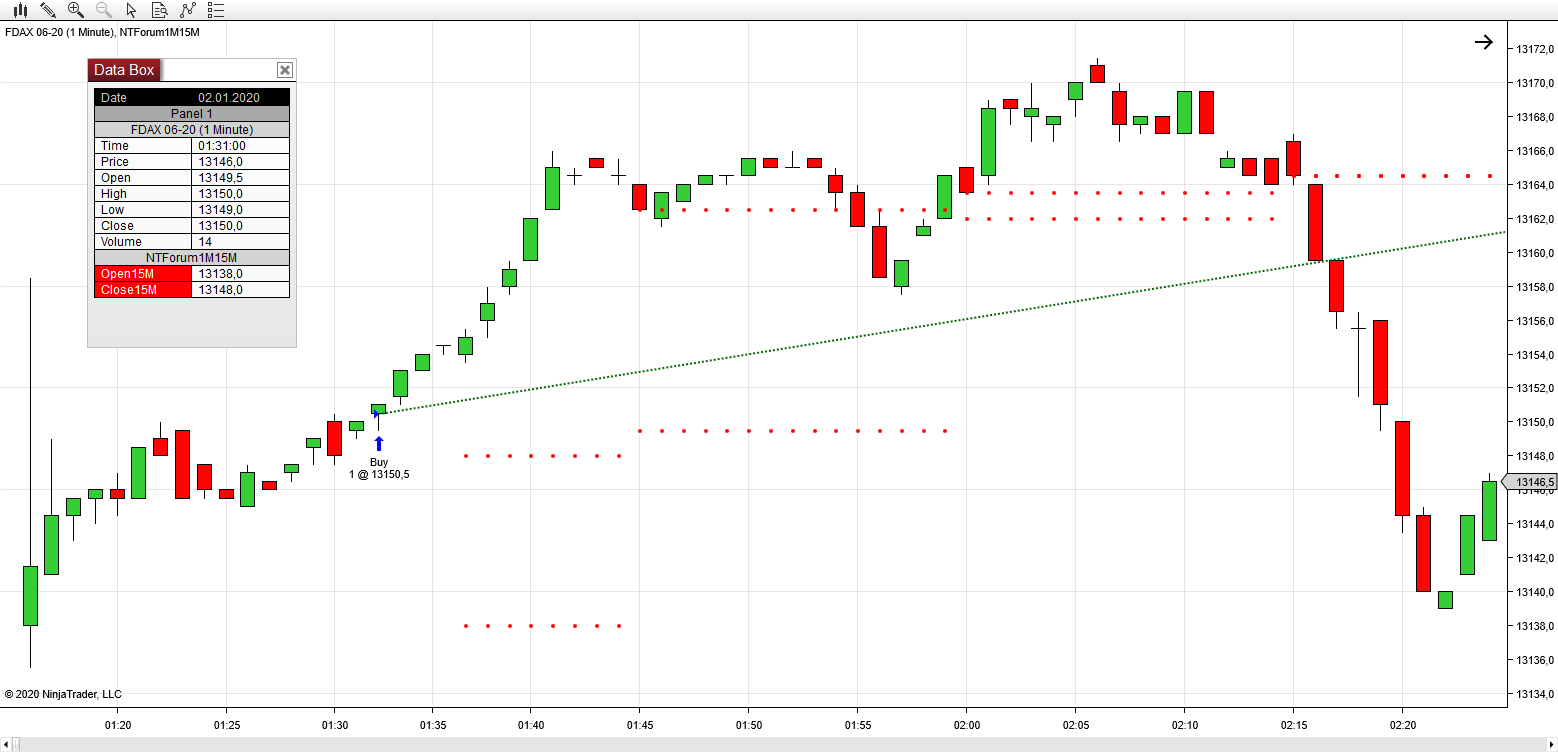Click the zoom in magnifier
This screenshot has height=752, width=1558.
(x=75, y=10)
